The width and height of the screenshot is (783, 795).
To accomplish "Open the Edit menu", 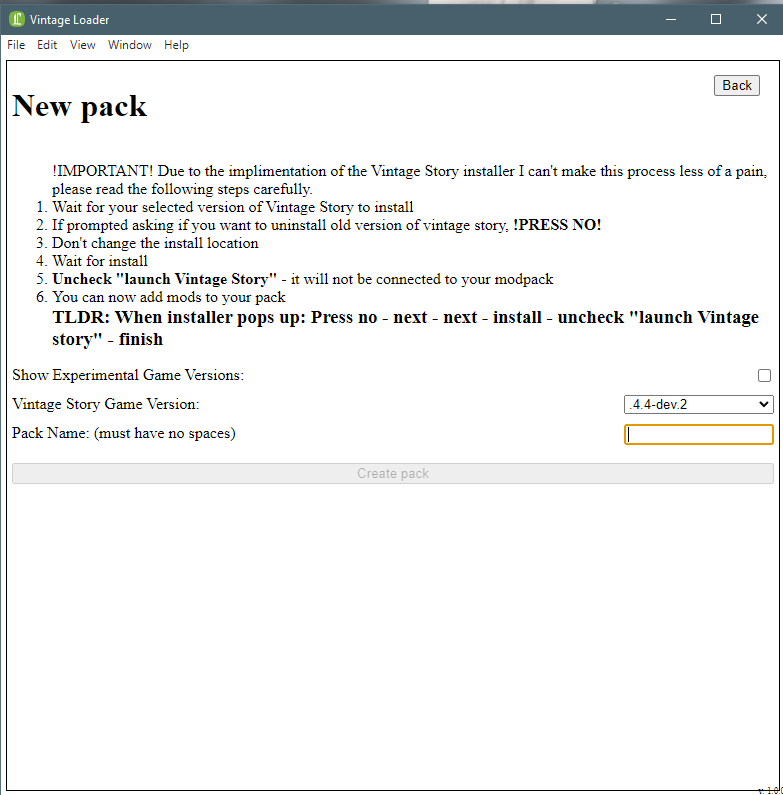I will pyautogui.click(x=47, y=45).
